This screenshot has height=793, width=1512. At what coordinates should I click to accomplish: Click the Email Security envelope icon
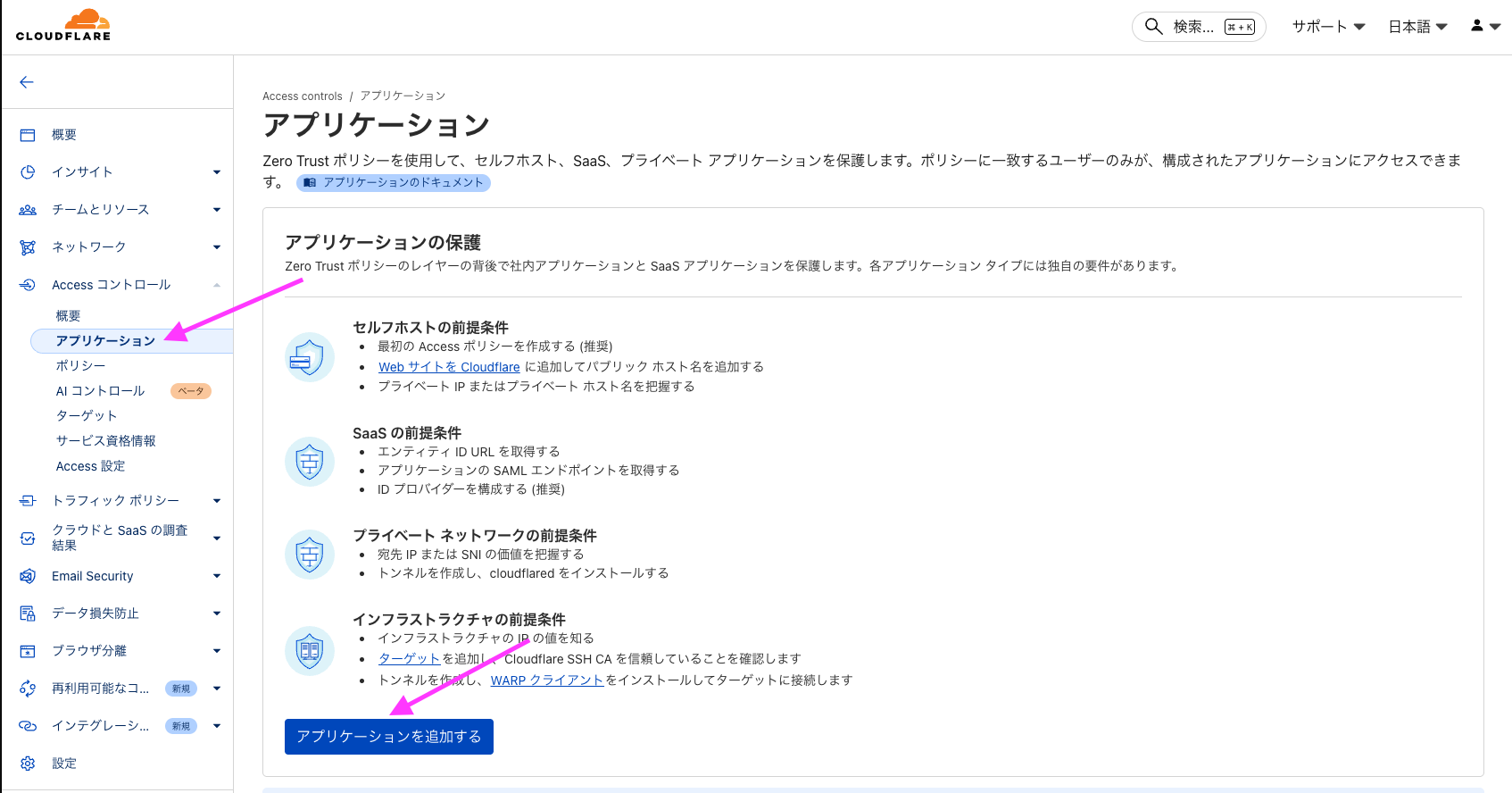28,576
